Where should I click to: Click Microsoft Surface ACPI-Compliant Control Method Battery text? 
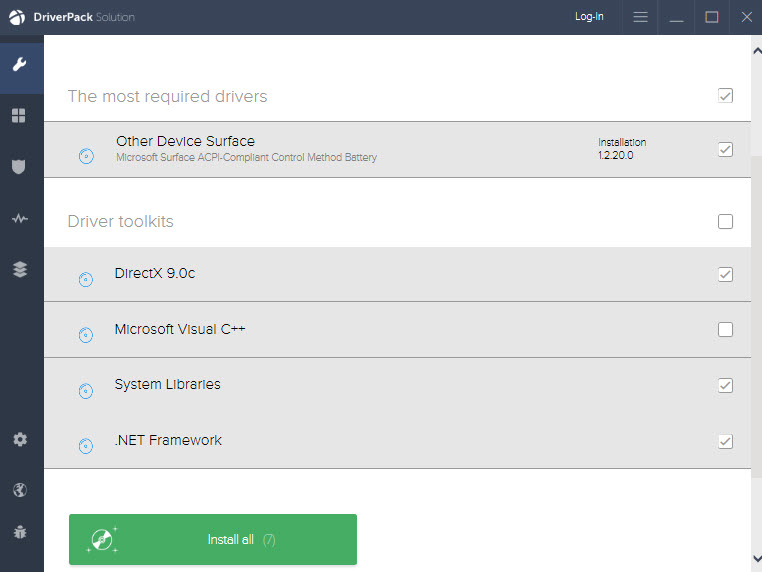coord(246,157)
